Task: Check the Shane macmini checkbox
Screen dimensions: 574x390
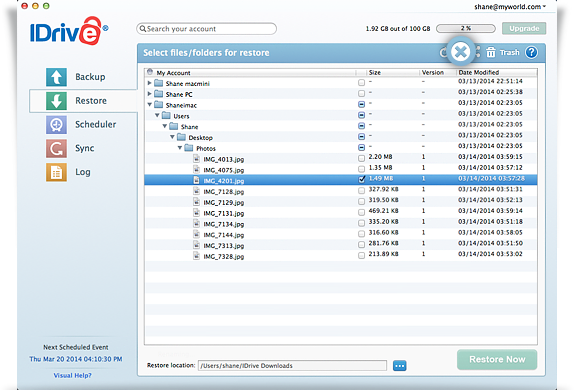Action: click(361, 83)
